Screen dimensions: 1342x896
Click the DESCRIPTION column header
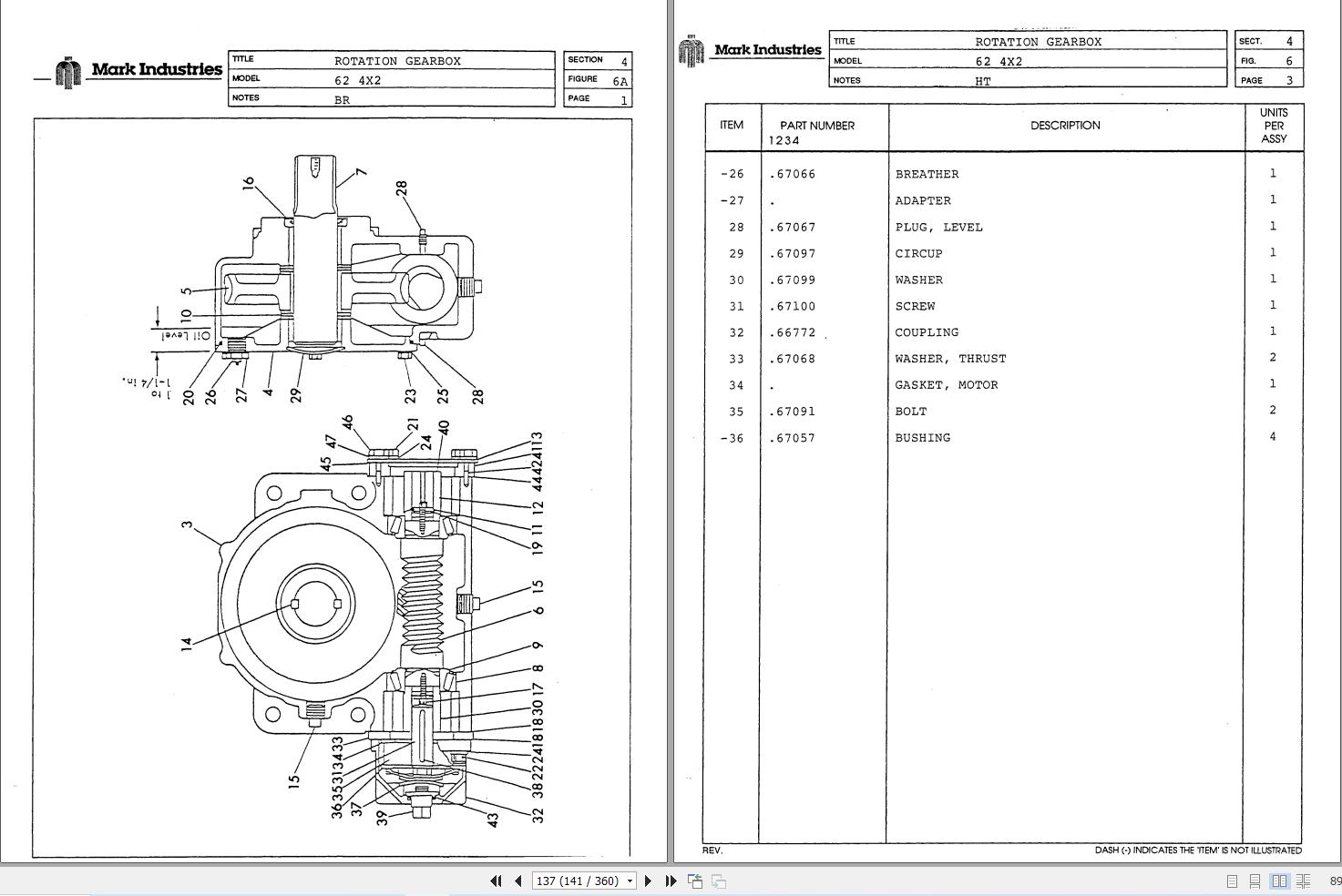tap(1065, 126)
